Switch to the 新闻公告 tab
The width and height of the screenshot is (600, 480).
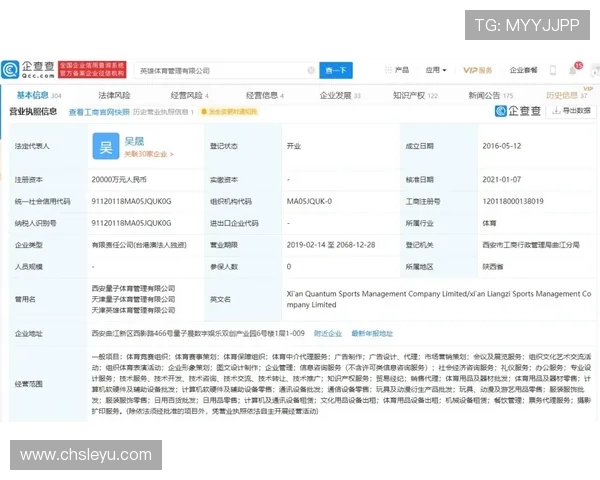pos(491,95)
